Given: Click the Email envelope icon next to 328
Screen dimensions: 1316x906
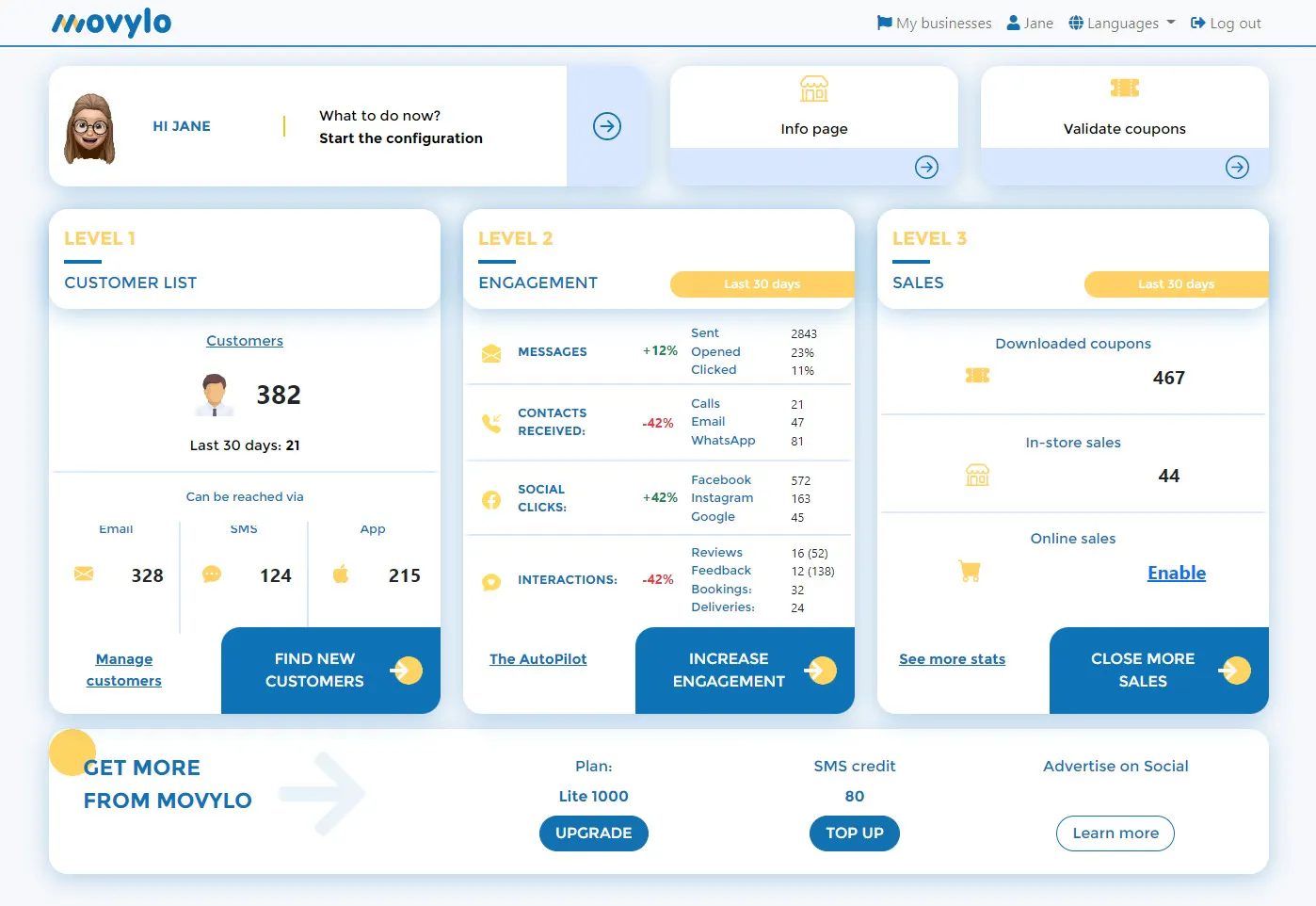Looking at the screenshot, I should 84,574.
